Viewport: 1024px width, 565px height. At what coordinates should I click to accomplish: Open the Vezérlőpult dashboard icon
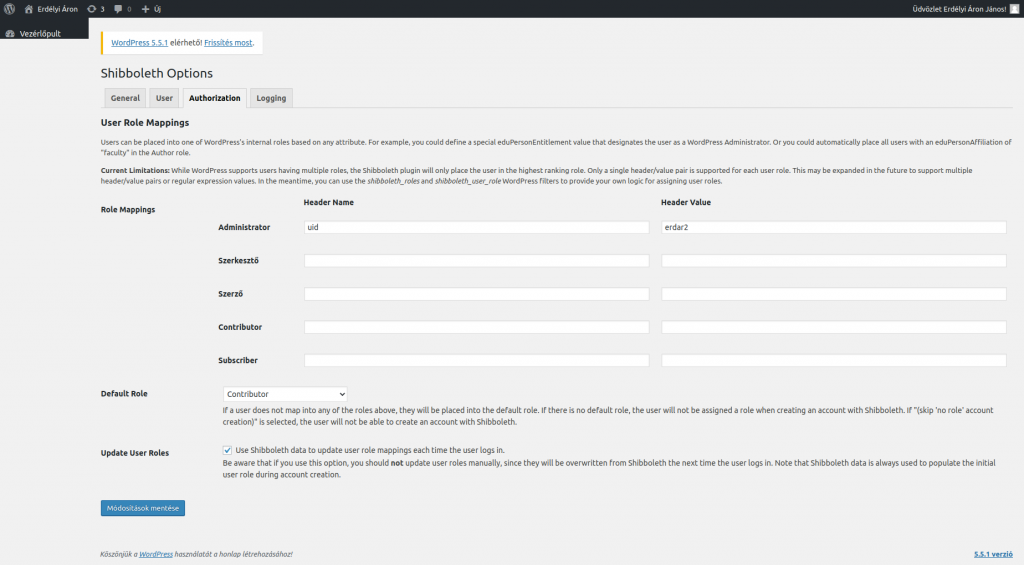[10, 33]
